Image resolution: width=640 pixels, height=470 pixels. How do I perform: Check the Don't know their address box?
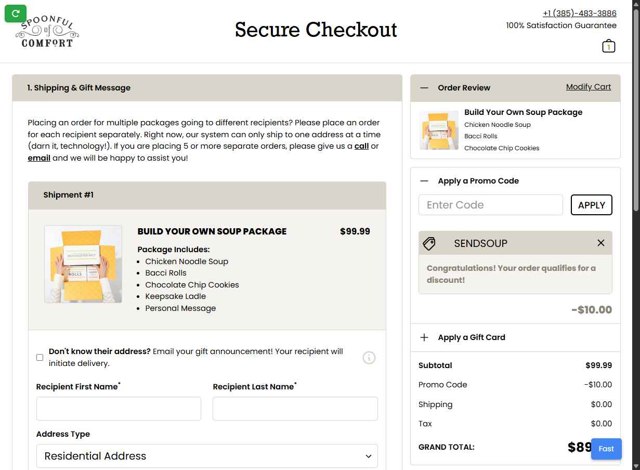tap(40, 357)
